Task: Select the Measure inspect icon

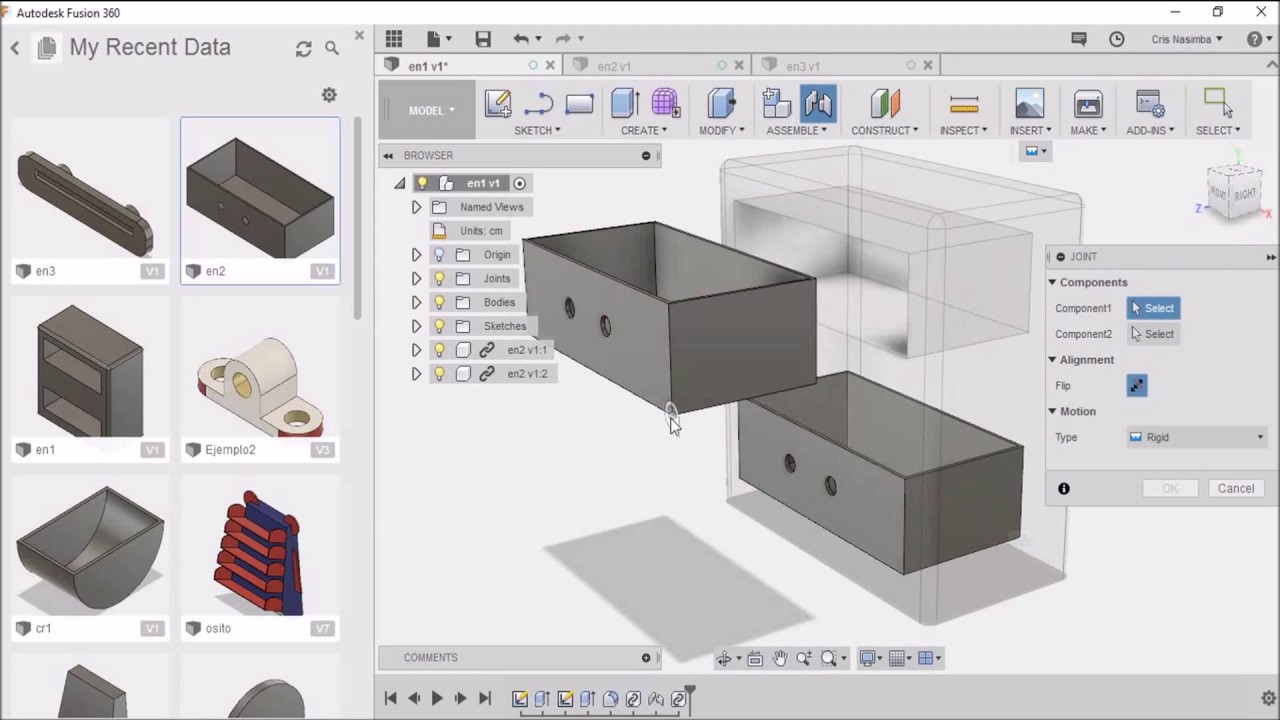Action: (963, 104)
